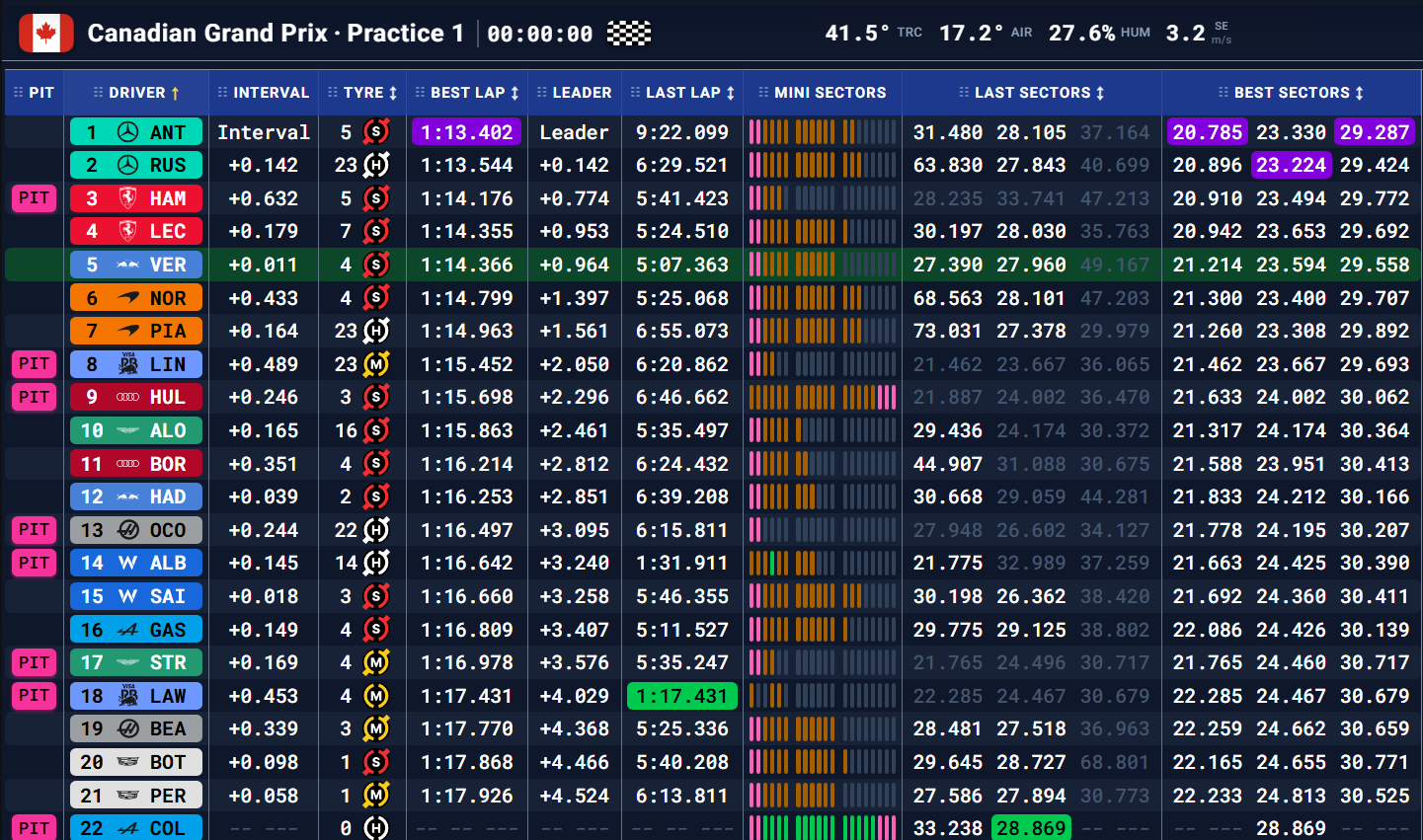
Task: Click the green 1:17.431 last lap
Action: pos(682,696)
